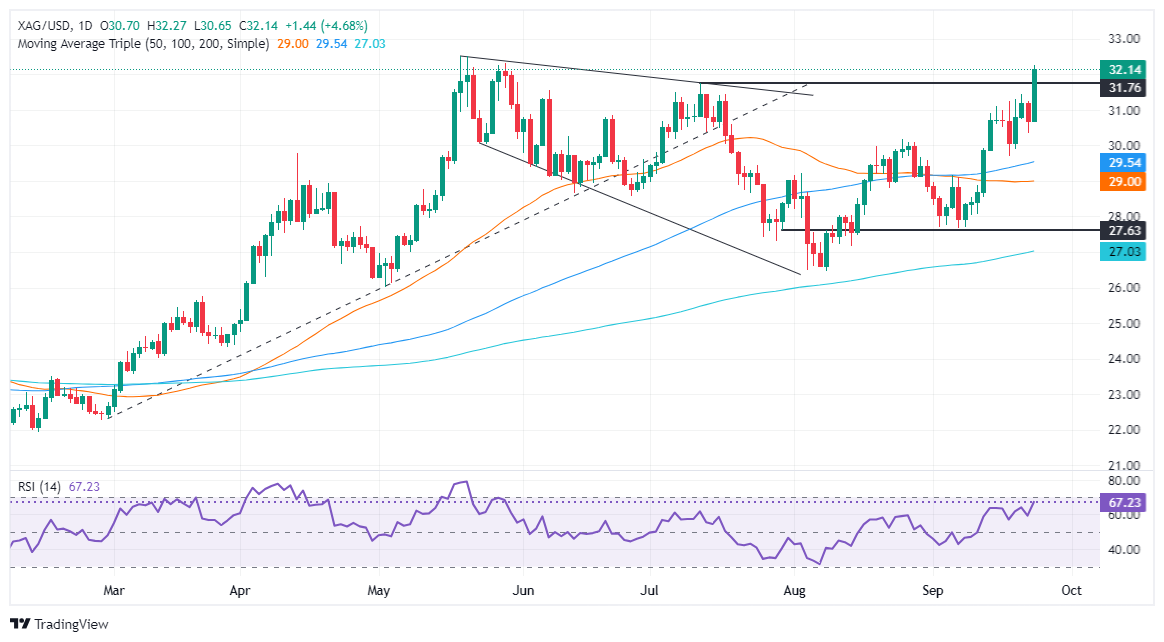Open the Moving Average Triple indicator legend

click(x=143, y=44)
